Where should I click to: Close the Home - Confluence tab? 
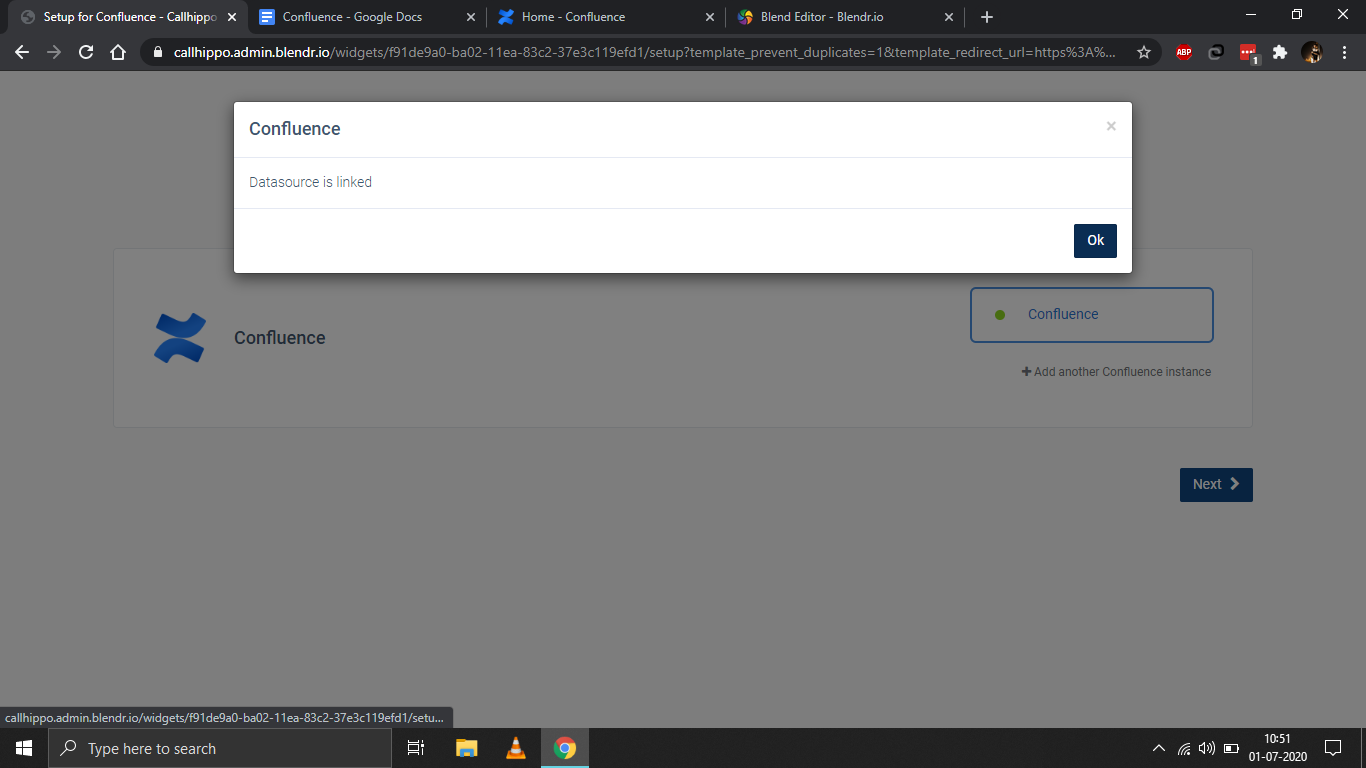point(710,17)
